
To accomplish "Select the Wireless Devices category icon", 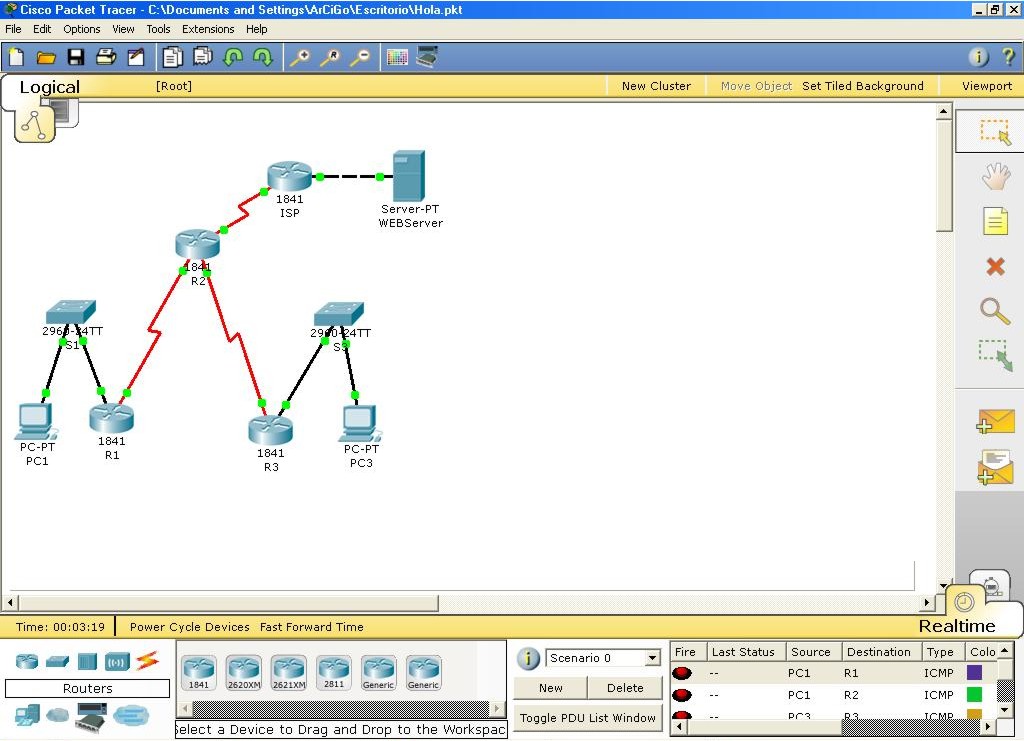I will click(117, 662).
